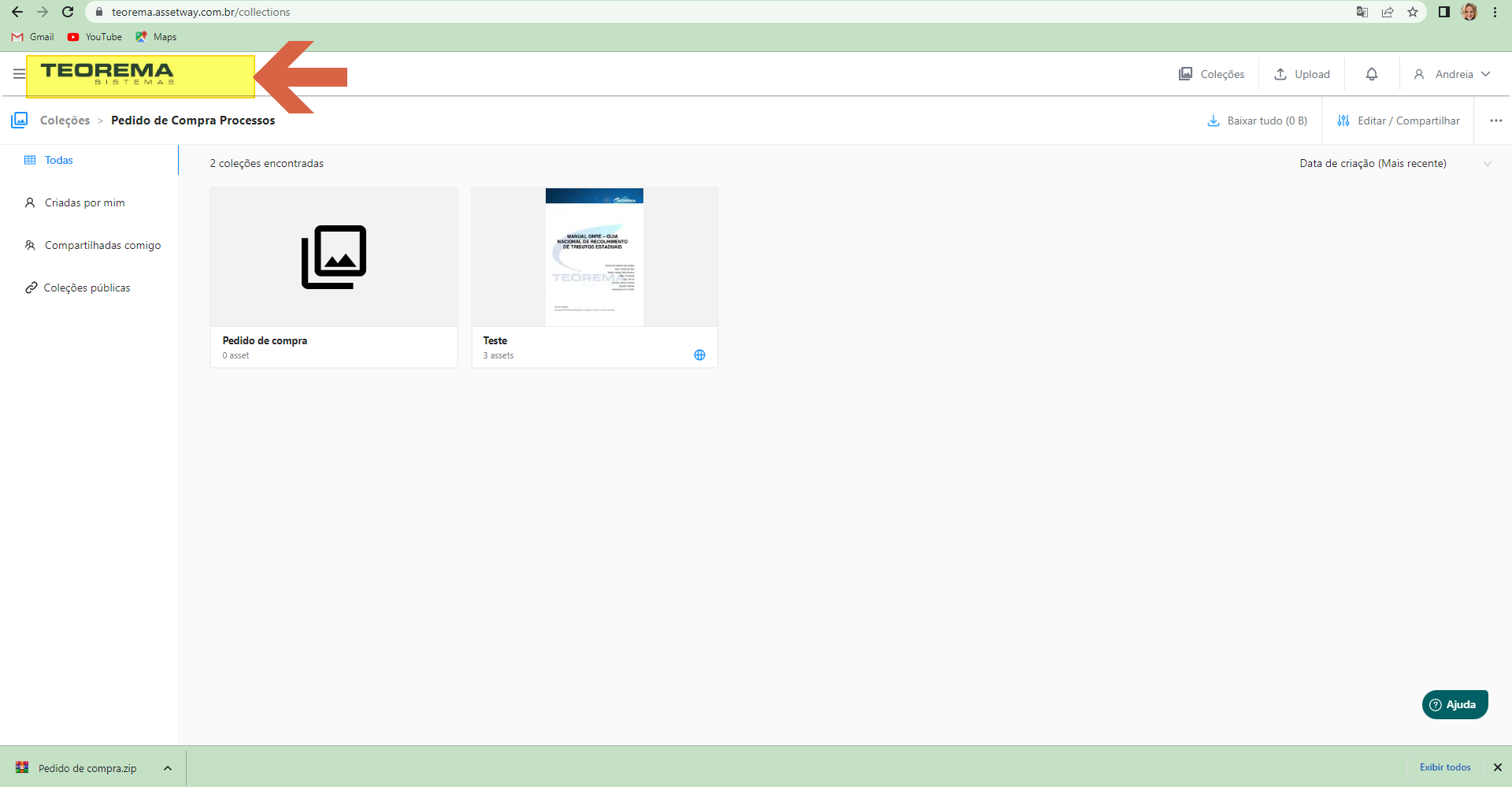
Task: Click the '3 assets' label
Action: pos(498,355)
